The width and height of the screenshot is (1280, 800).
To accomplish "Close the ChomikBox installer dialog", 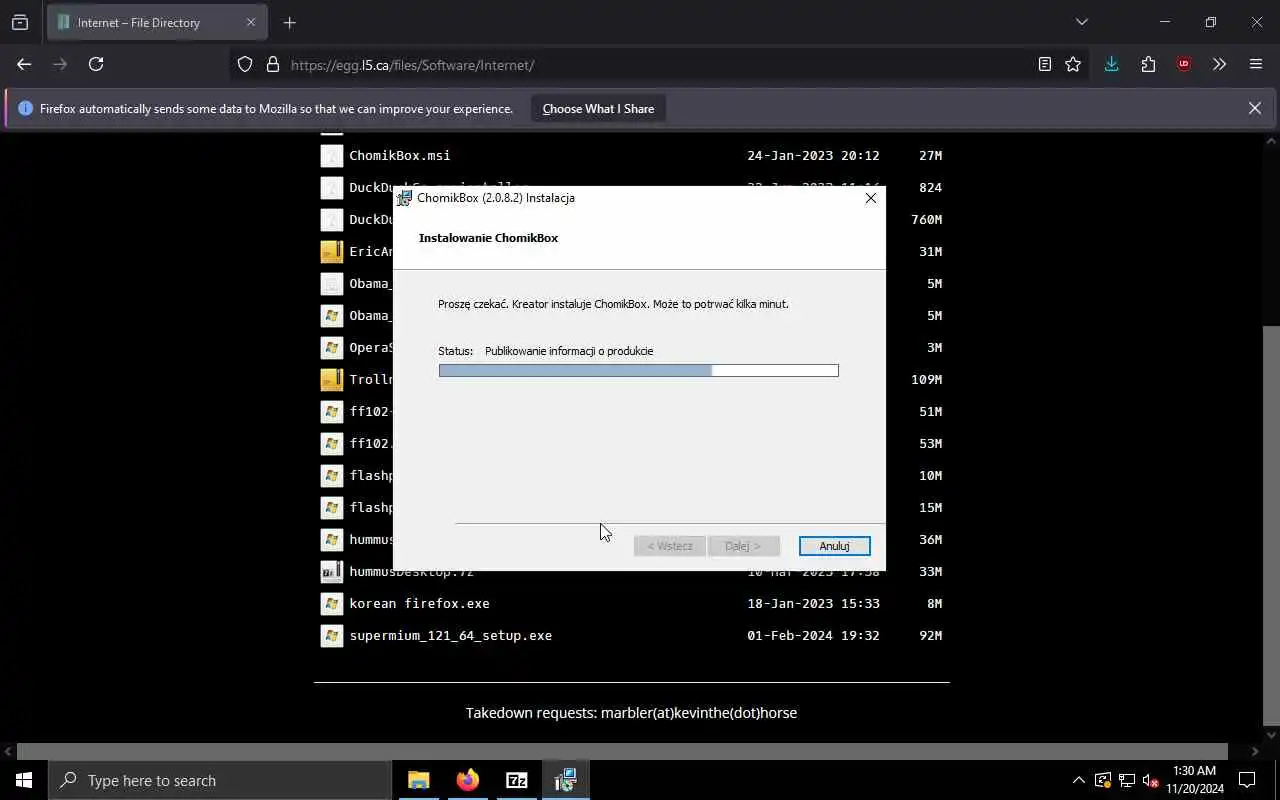I will 870,198.
